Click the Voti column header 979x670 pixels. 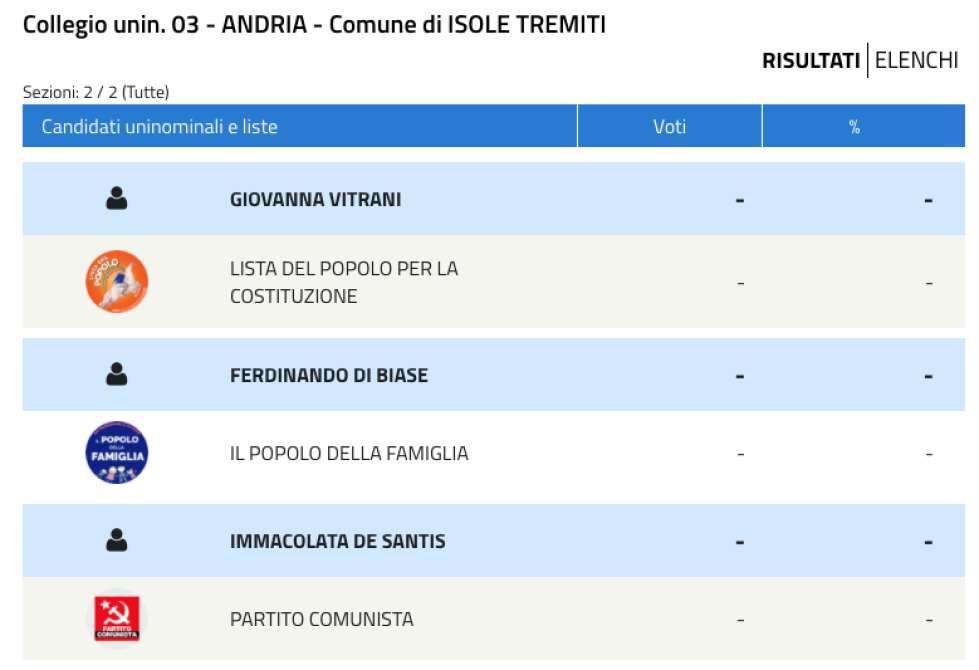coord(669,126)
